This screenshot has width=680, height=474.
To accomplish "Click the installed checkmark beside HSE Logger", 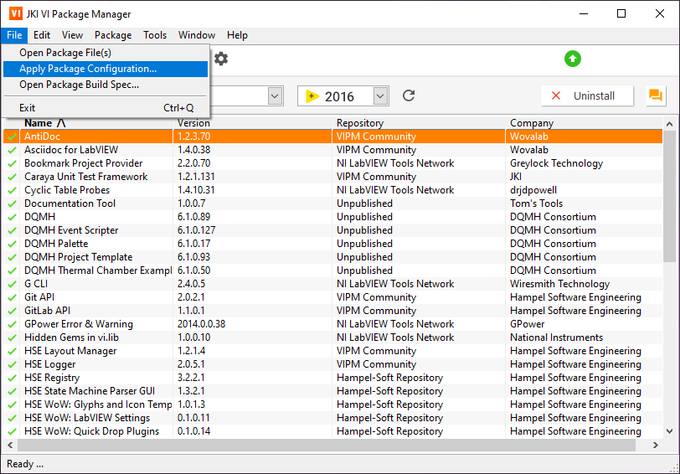I will point(12,364).
